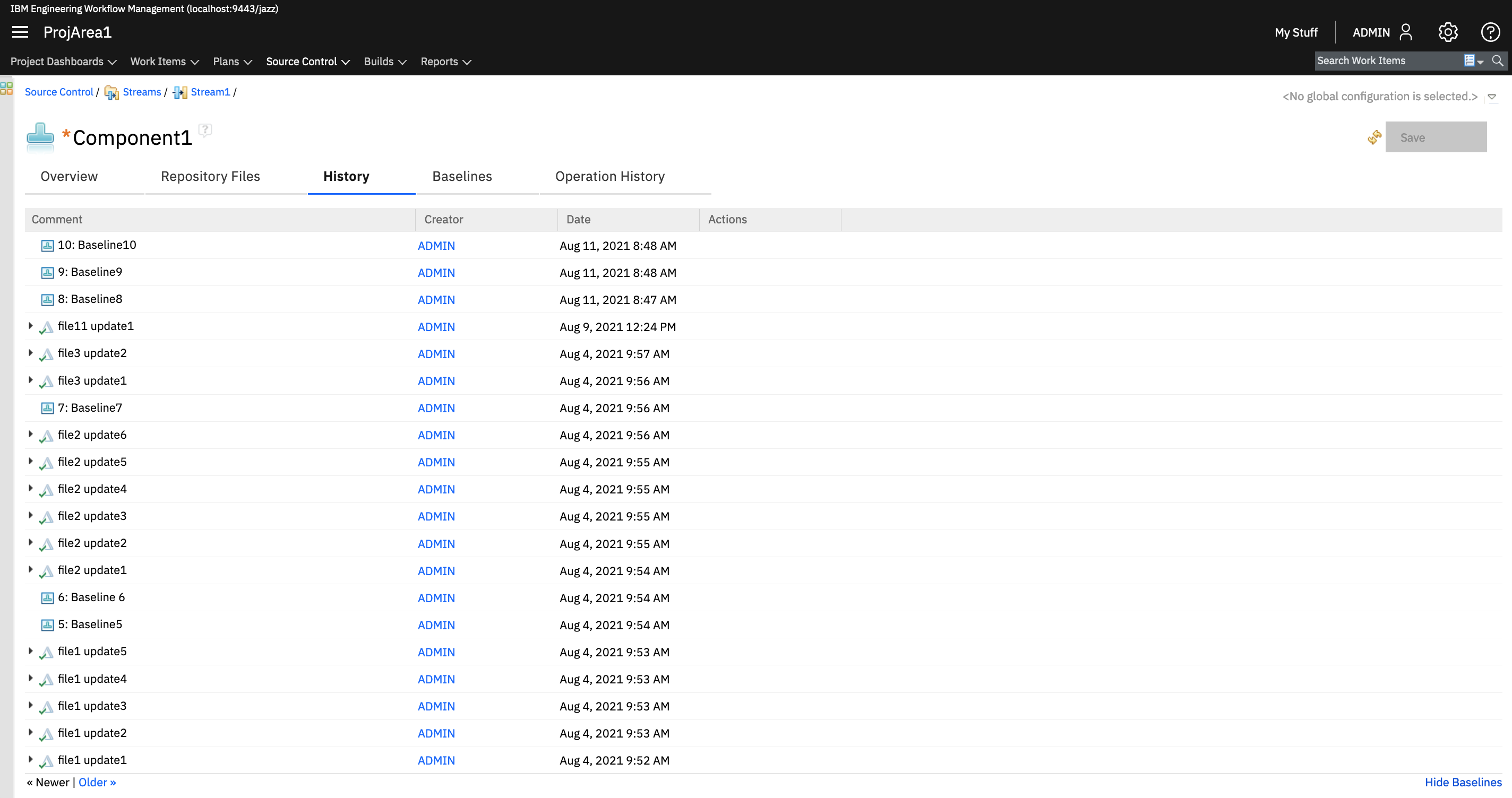Open the Stream1 breadcrumb link
The height and width of the screenshot is (798, 1512).
[210, 92]
